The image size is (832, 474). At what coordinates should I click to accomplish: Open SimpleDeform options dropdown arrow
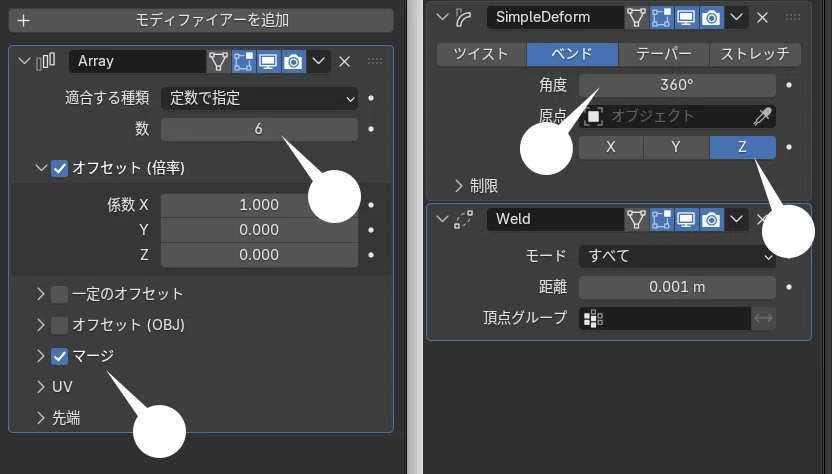(736, 18)
